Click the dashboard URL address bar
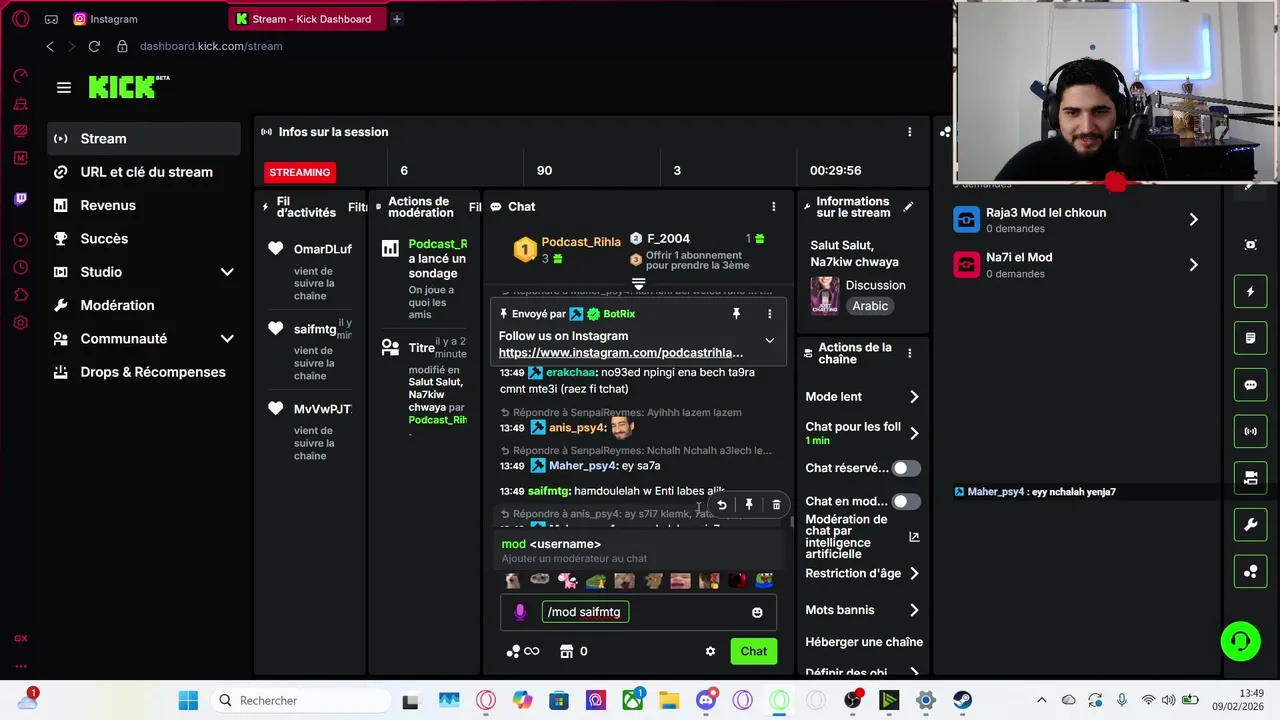This screenshot has height=720, width=1280. 211,46
